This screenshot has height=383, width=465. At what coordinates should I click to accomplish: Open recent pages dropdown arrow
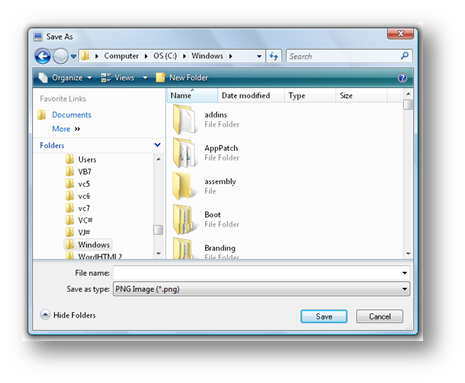click(74, 56)
